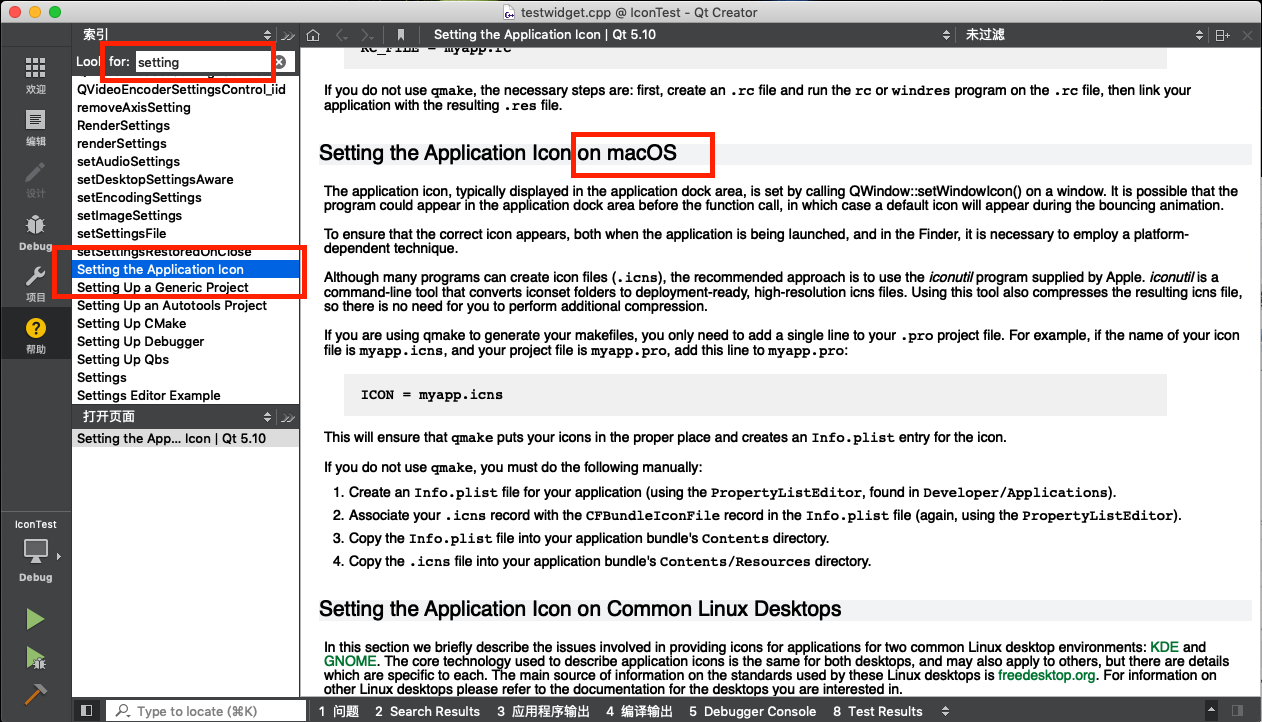
Task: Build the project using the hammer icon
Action: 35,694
